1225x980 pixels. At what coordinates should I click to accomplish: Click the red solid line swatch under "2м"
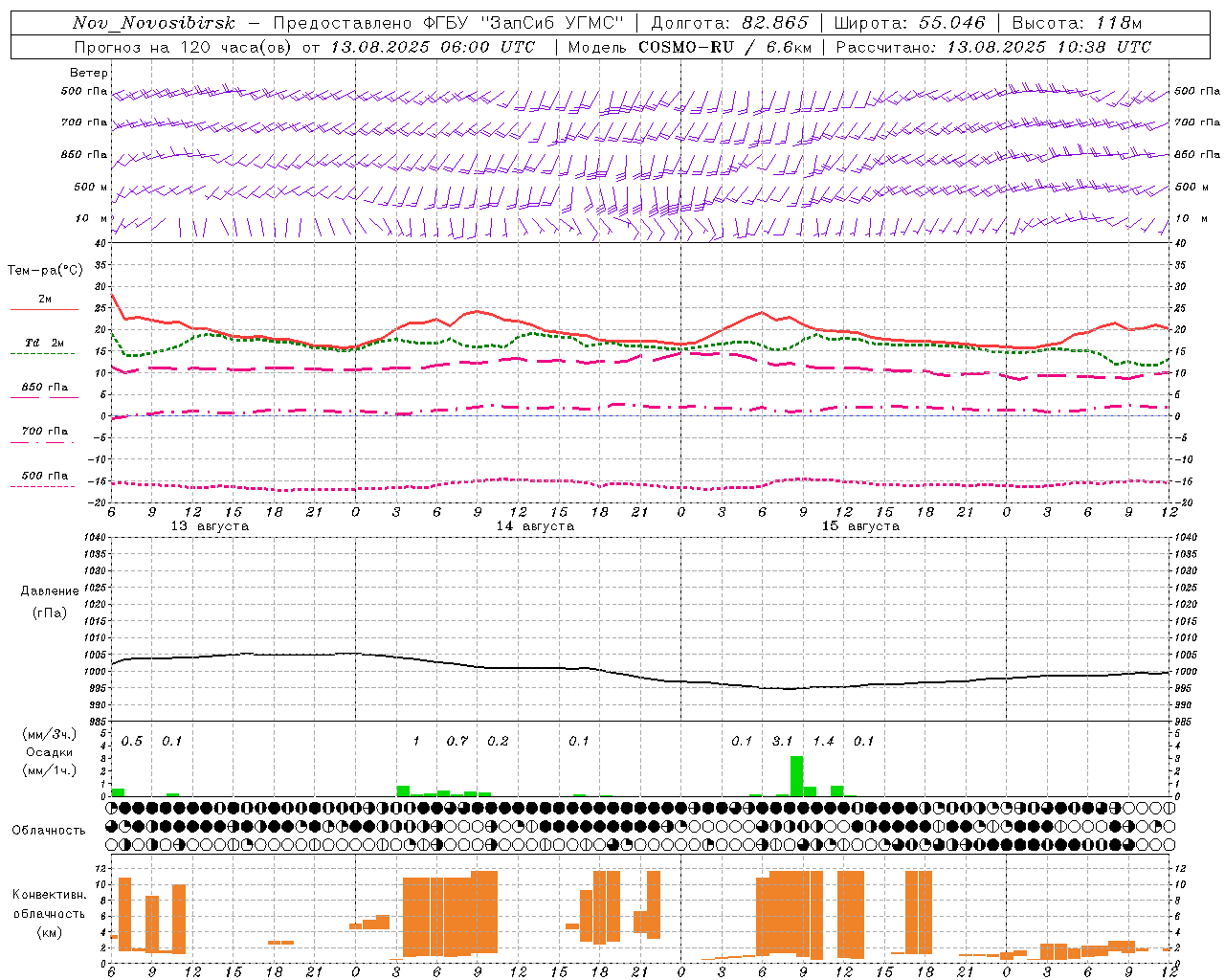point(44,309)
